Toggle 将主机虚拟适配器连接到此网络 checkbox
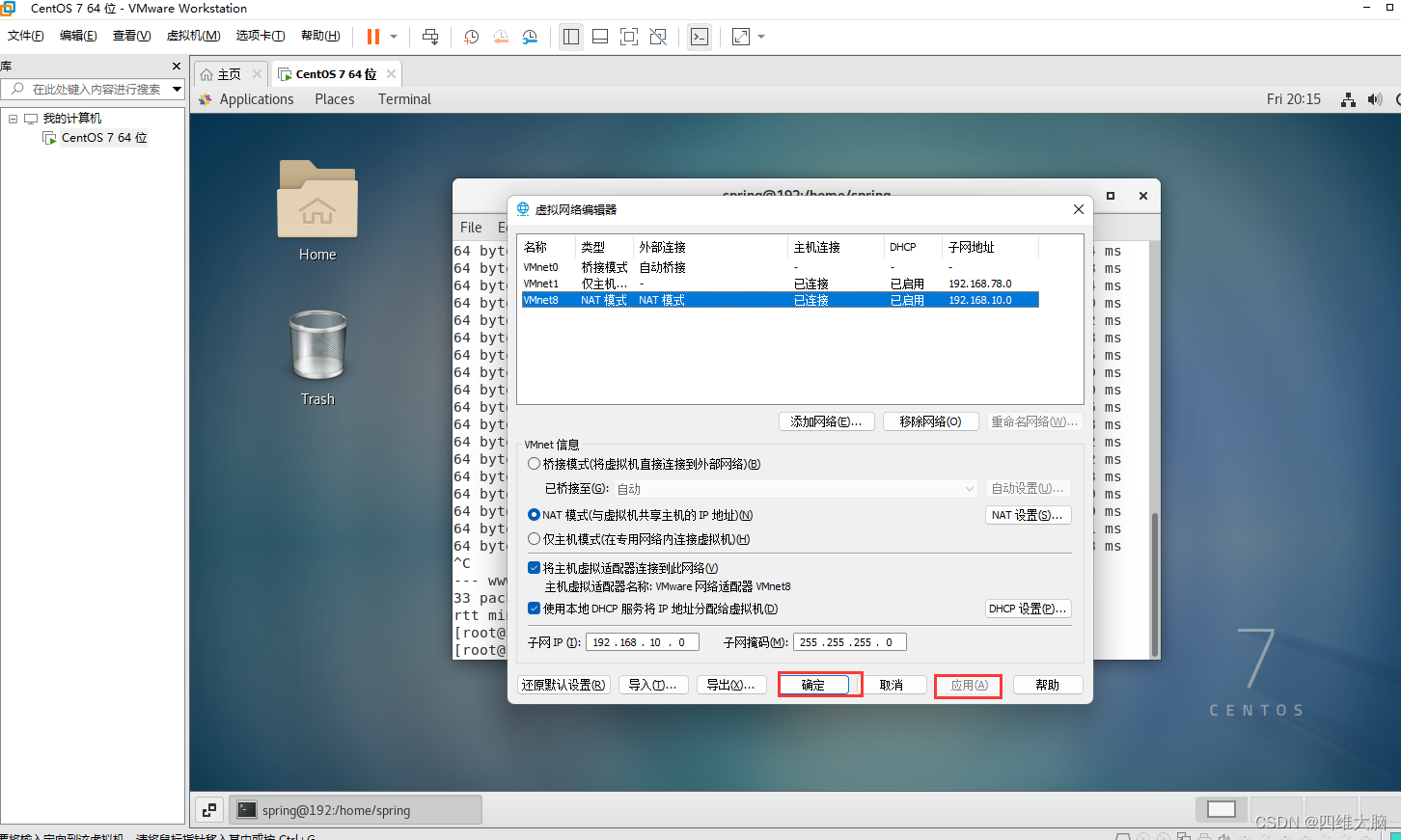This screenshot has width=1401, height=840. [534, 568]
